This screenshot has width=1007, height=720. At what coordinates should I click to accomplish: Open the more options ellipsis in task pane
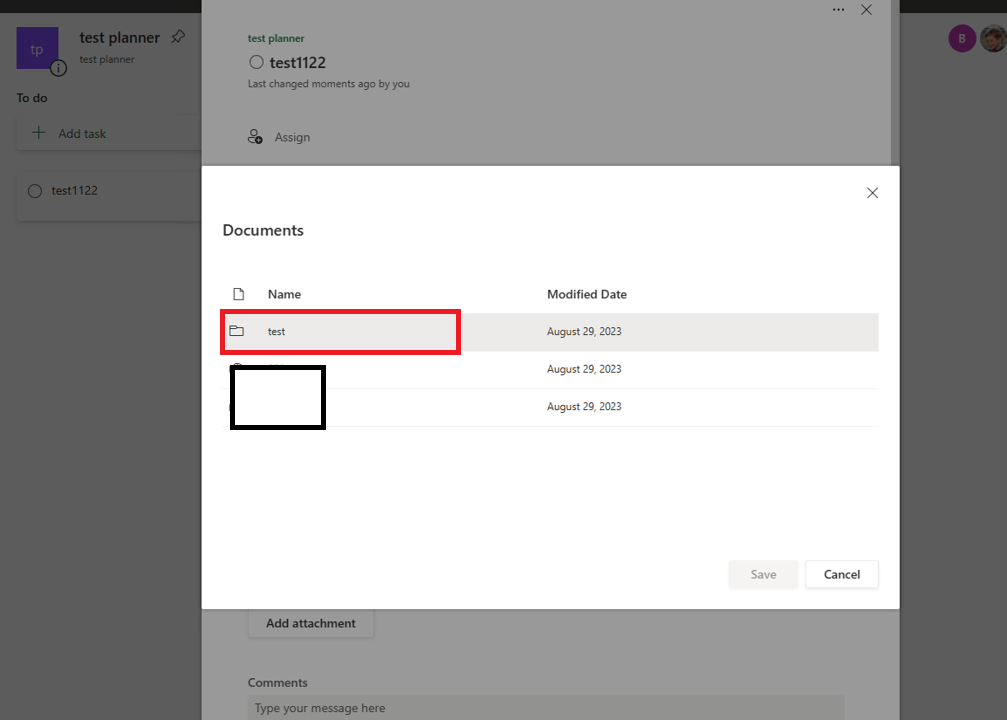point(838,10)
